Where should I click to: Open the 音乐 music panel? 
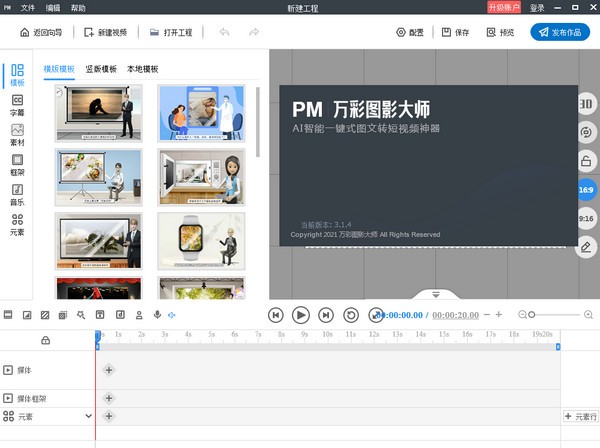(x=17, y=195)
